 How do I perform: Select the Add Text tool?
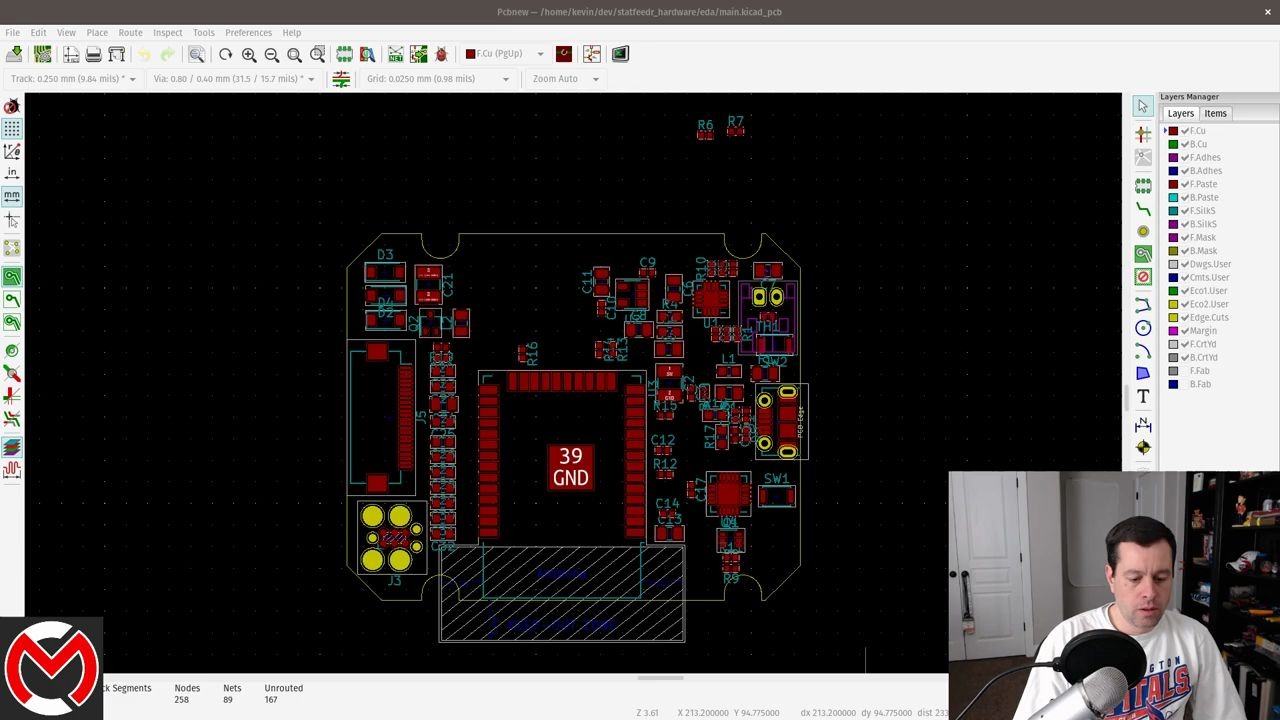(1143, 396)
